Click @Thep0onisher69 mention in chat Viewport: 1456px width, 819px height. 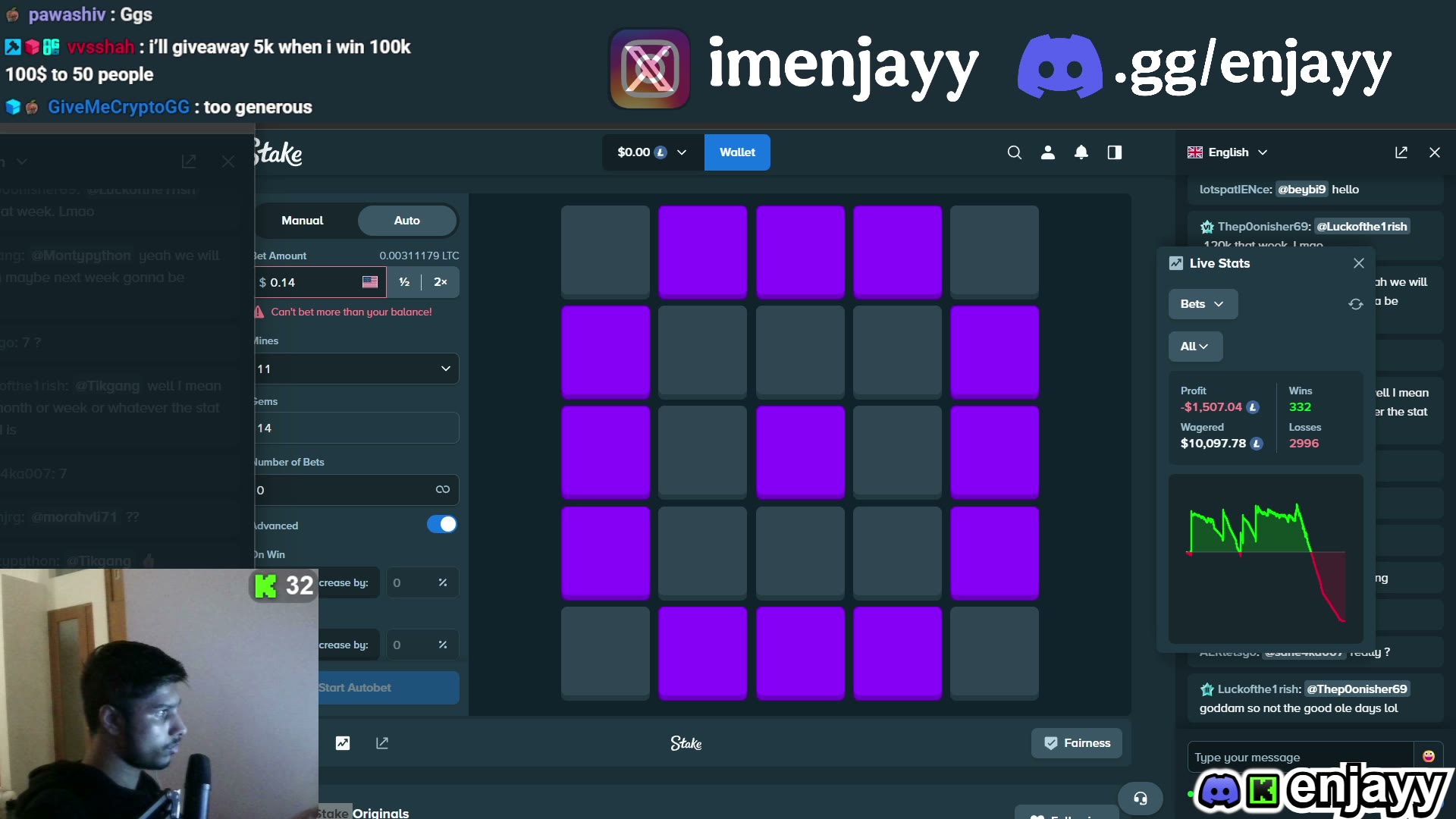tap(1356, 689)
